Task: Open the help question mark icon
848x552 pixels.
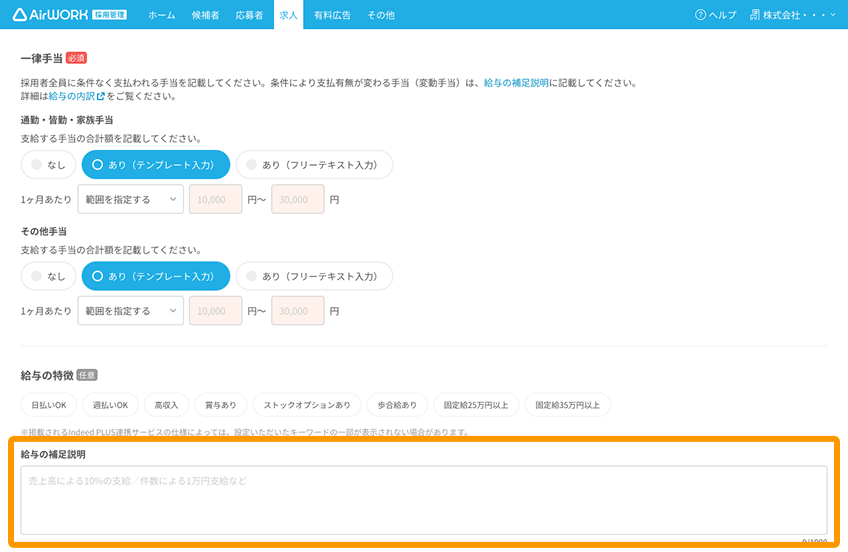Action: 700,15
